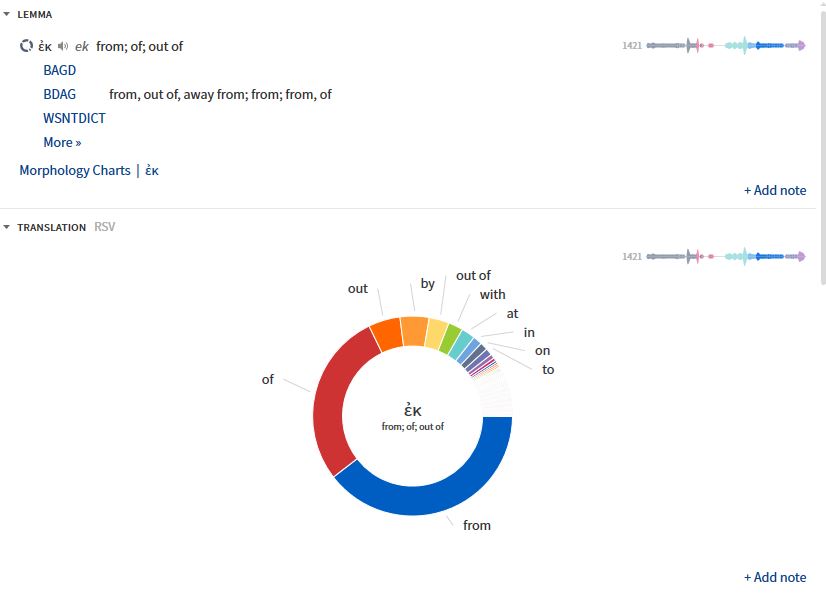
Task: Click the ἐκ label in the ring center
Action: (x=412, y=410)
